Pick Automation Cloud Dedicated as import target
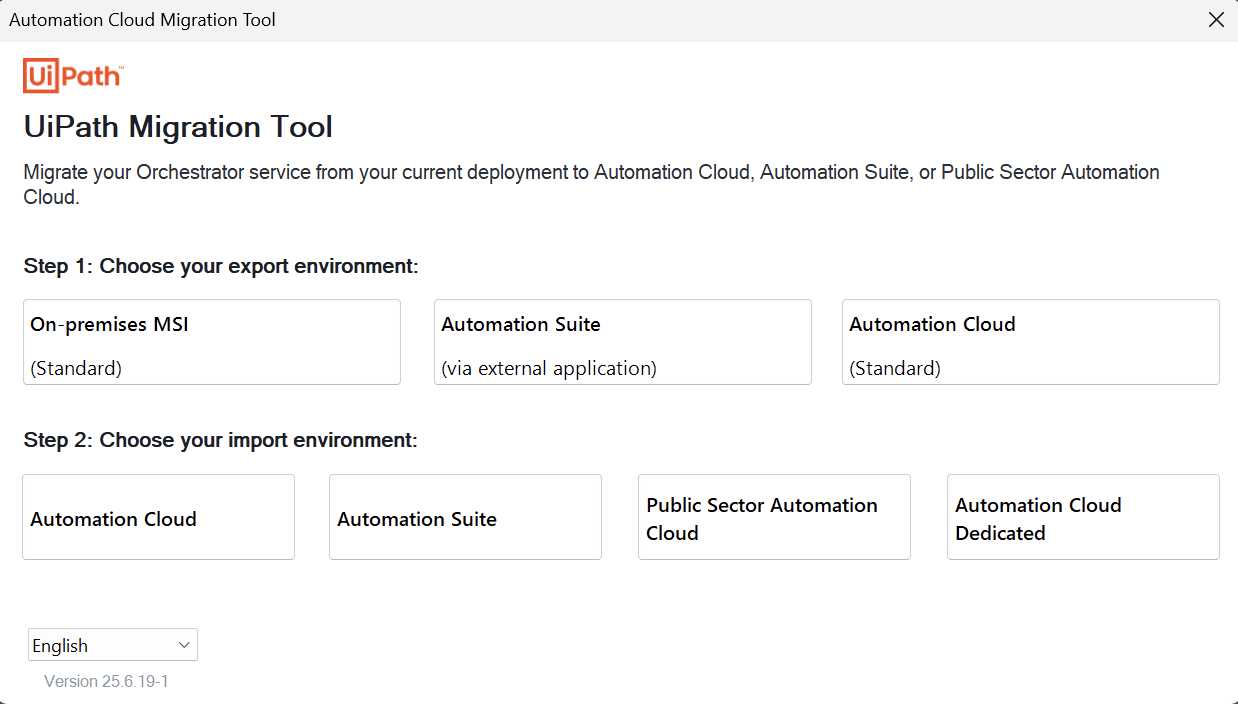Screen dimensions: 1238x704 [x=1082, y=516]
